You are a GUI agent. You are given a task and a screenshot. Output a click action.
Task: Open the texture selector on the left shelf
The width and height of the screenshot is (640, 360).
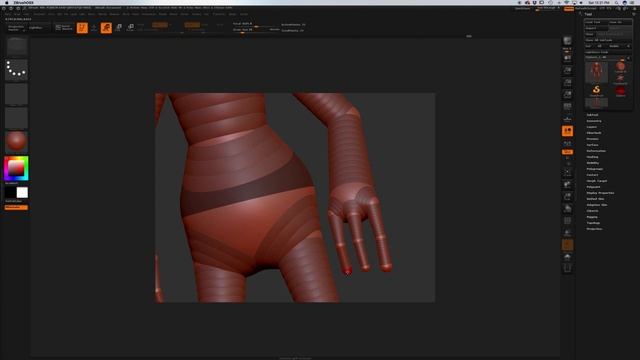[x=16, y=118]
